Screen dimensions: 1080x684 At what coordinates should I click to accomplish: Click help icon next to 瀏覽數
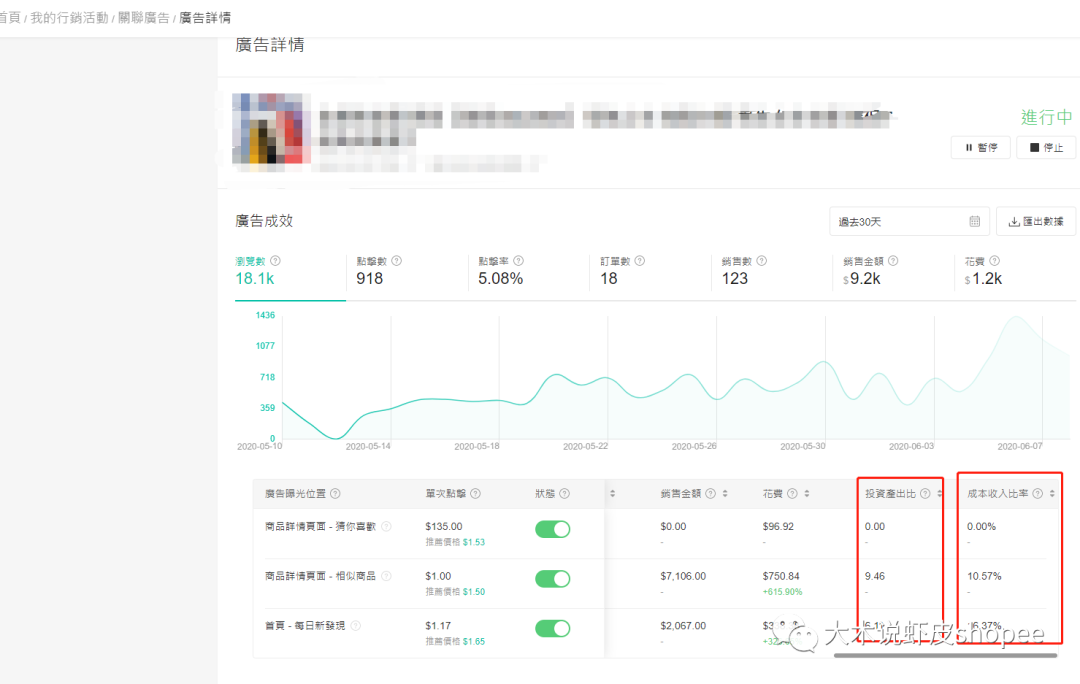tap(276, 261)
